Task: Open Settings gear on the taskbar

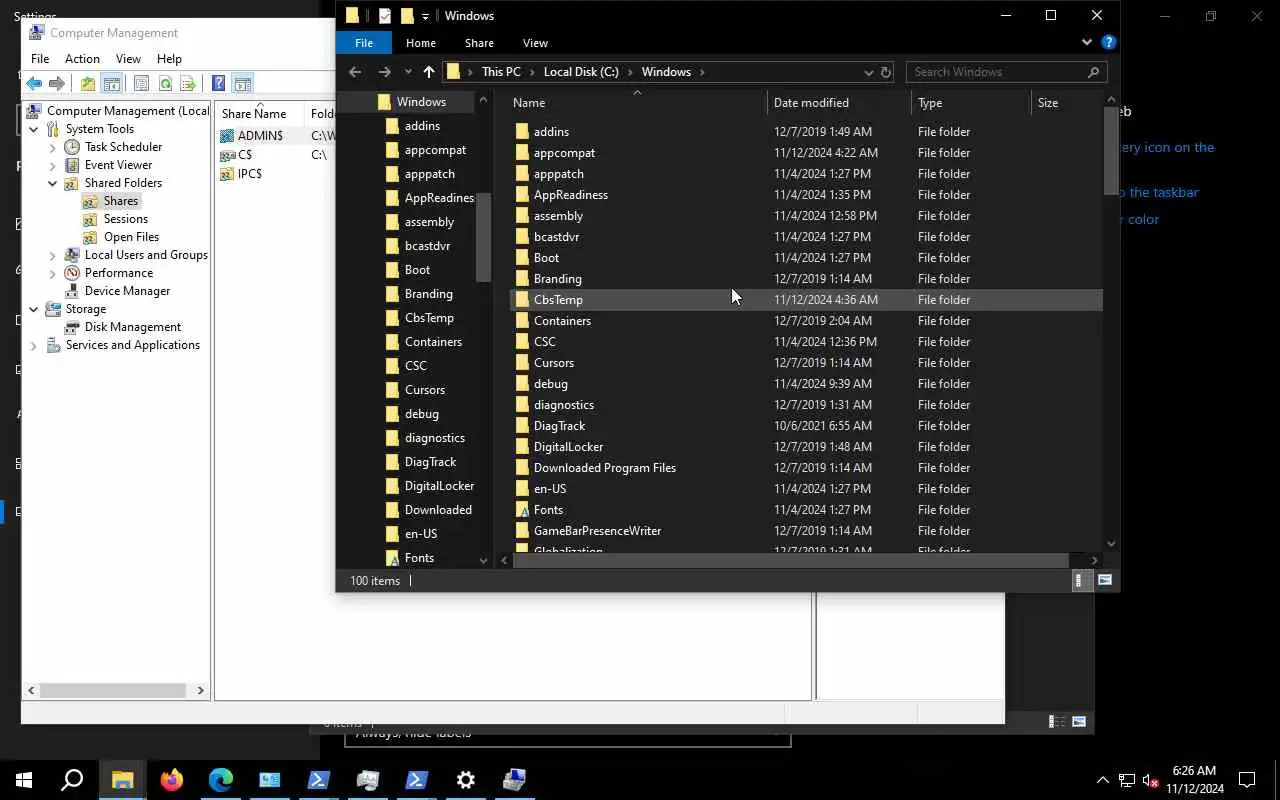Action: [466, 780]
